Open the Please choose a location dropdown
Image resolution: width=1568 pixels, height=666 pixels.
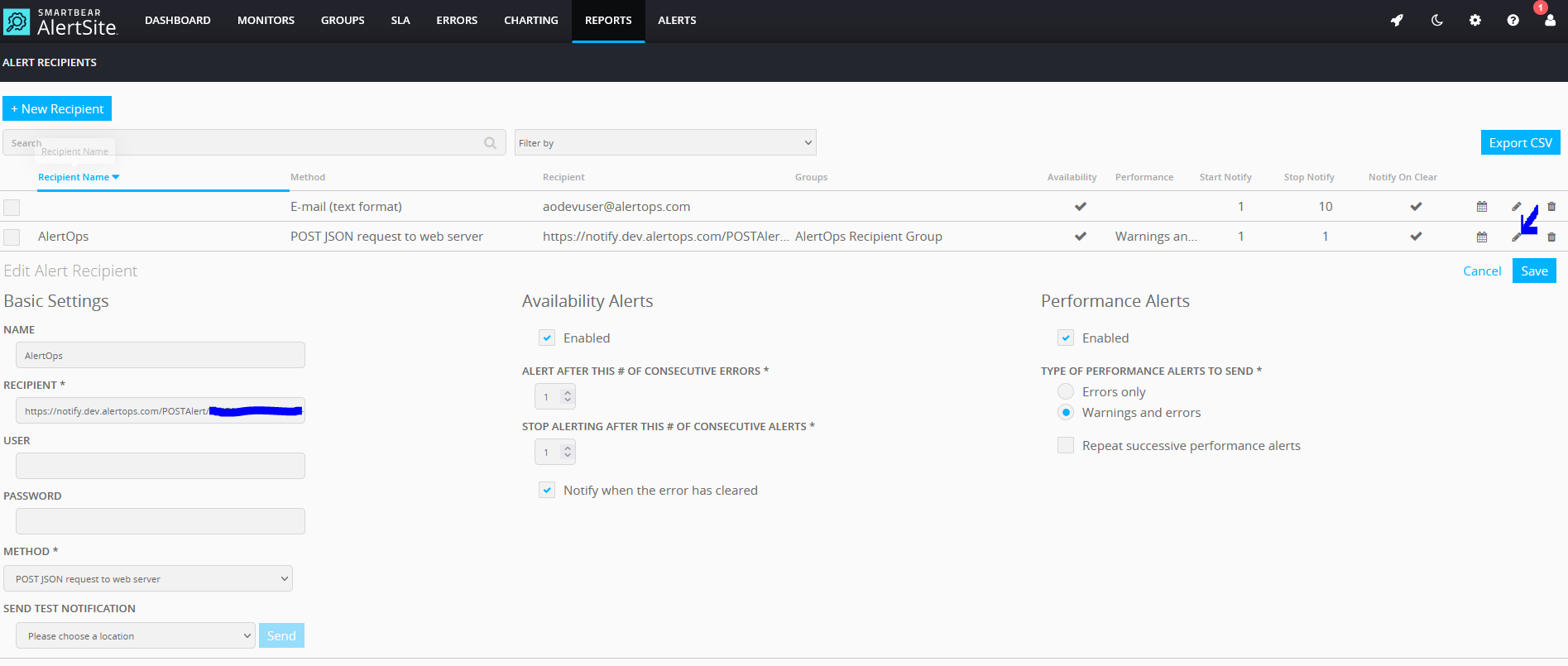pos(136,635)
